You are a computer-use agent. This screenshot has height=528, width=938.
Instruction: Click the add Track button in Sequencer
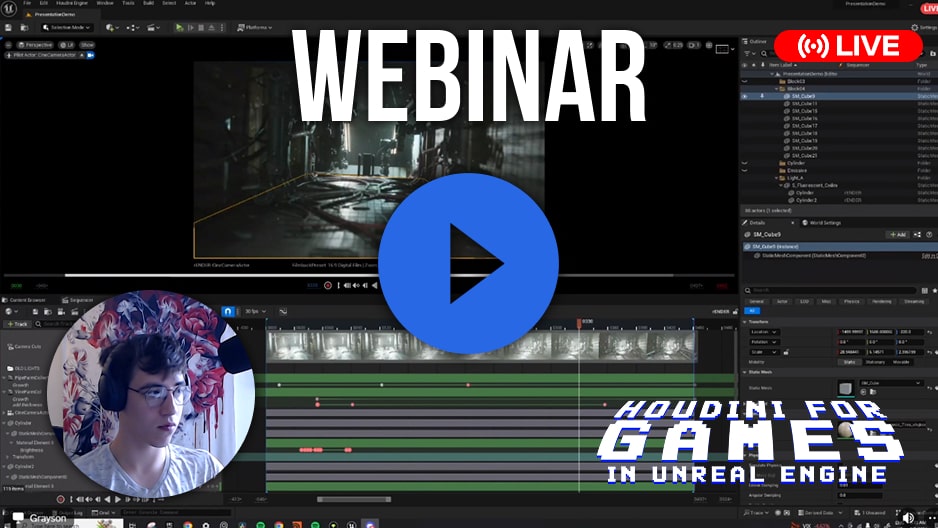[17, 324]
